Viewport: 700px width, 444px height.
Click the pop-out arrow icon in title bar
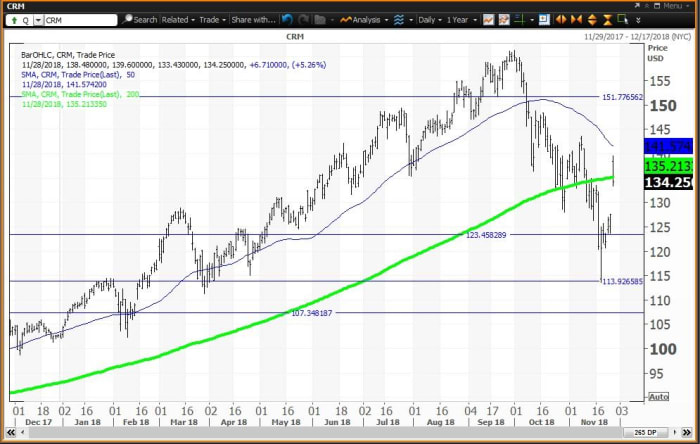tap(637, 6)
